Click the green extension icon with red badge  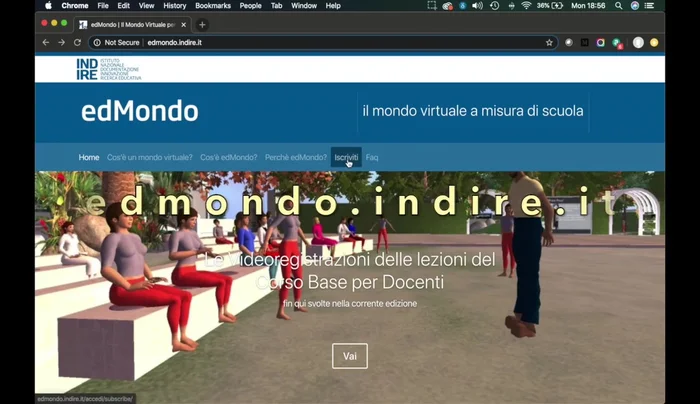[617, 43]
